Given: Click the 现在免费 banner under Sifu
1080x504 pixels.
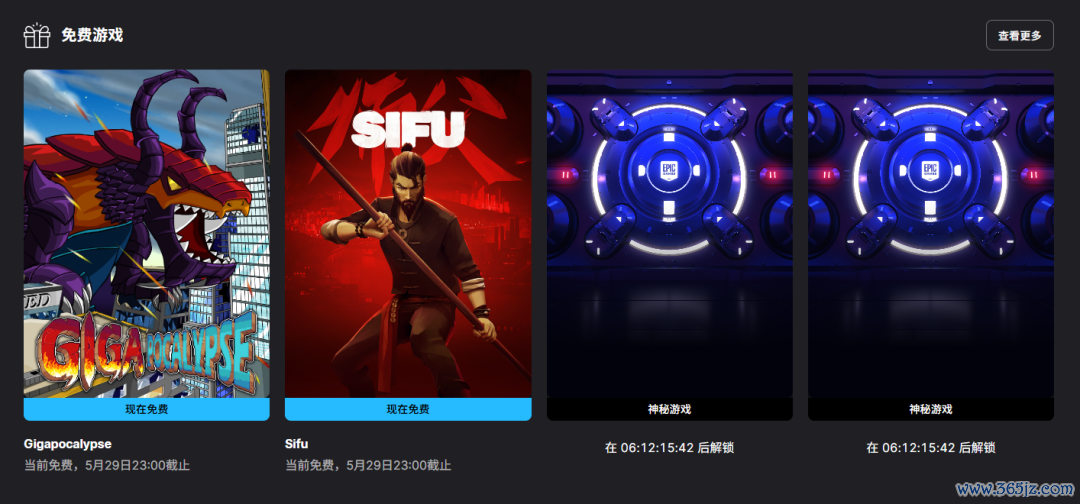Looking at the screenshot, I should (408, 409).
